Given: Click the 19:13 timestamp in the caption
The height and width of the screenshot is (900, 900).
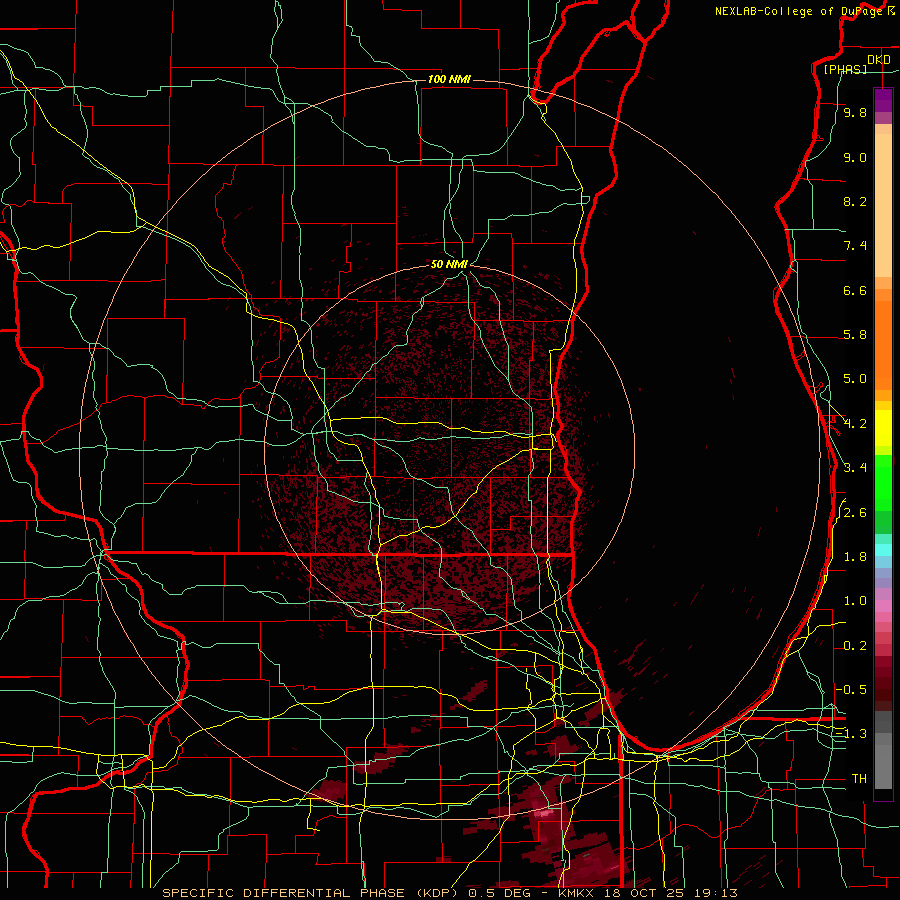Looking at the screenshot, I should [715, 893].
